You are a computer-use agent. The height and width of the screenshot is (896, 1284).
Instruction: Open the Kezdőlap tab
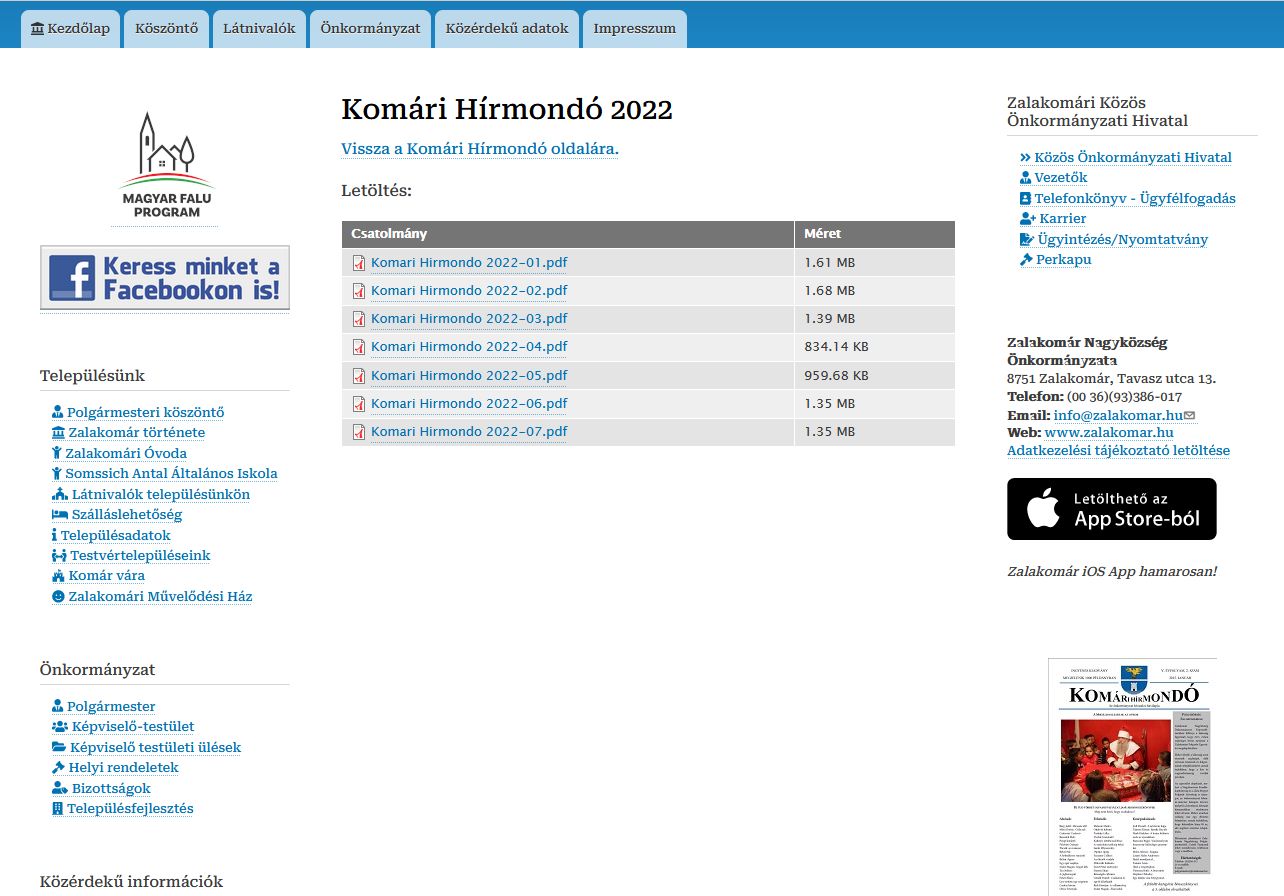pyautogui.click(x=71, y=29)
